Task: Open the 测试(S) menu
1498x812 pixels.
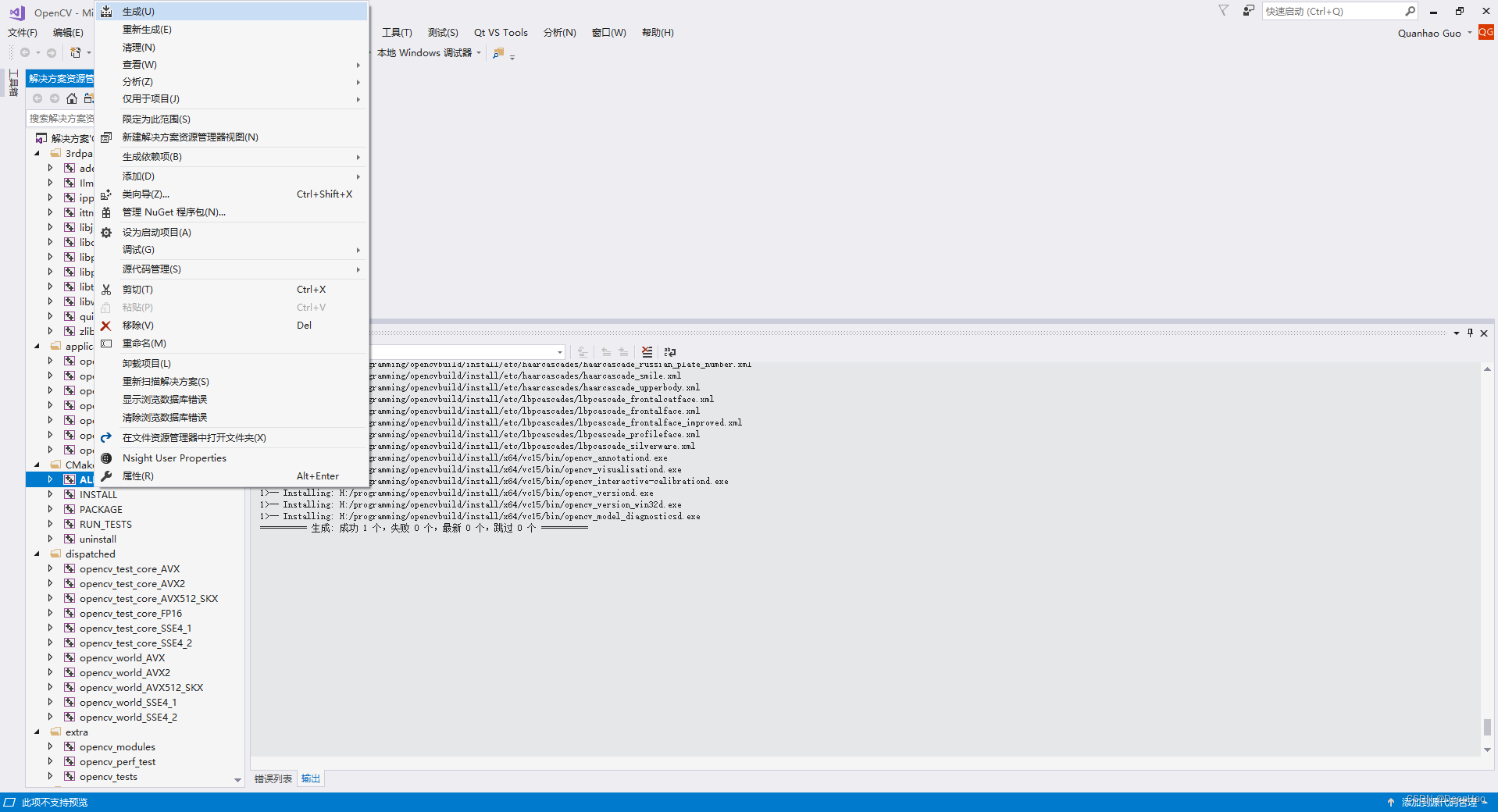Action: 443,33
